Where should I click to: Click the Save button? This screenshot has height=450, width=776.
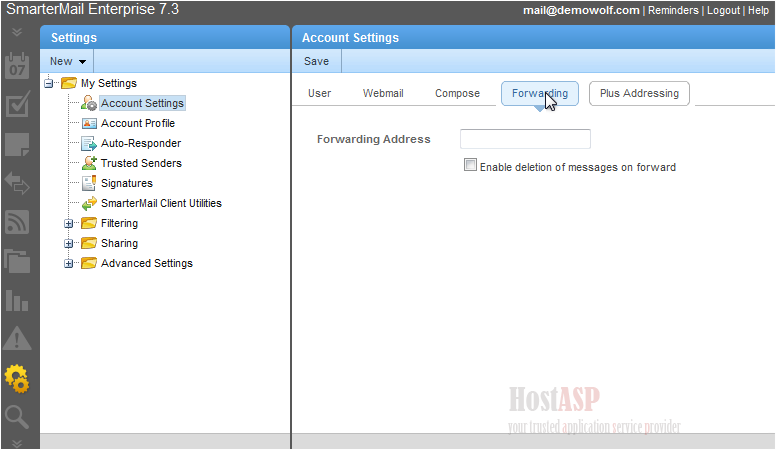pos(316,61)
